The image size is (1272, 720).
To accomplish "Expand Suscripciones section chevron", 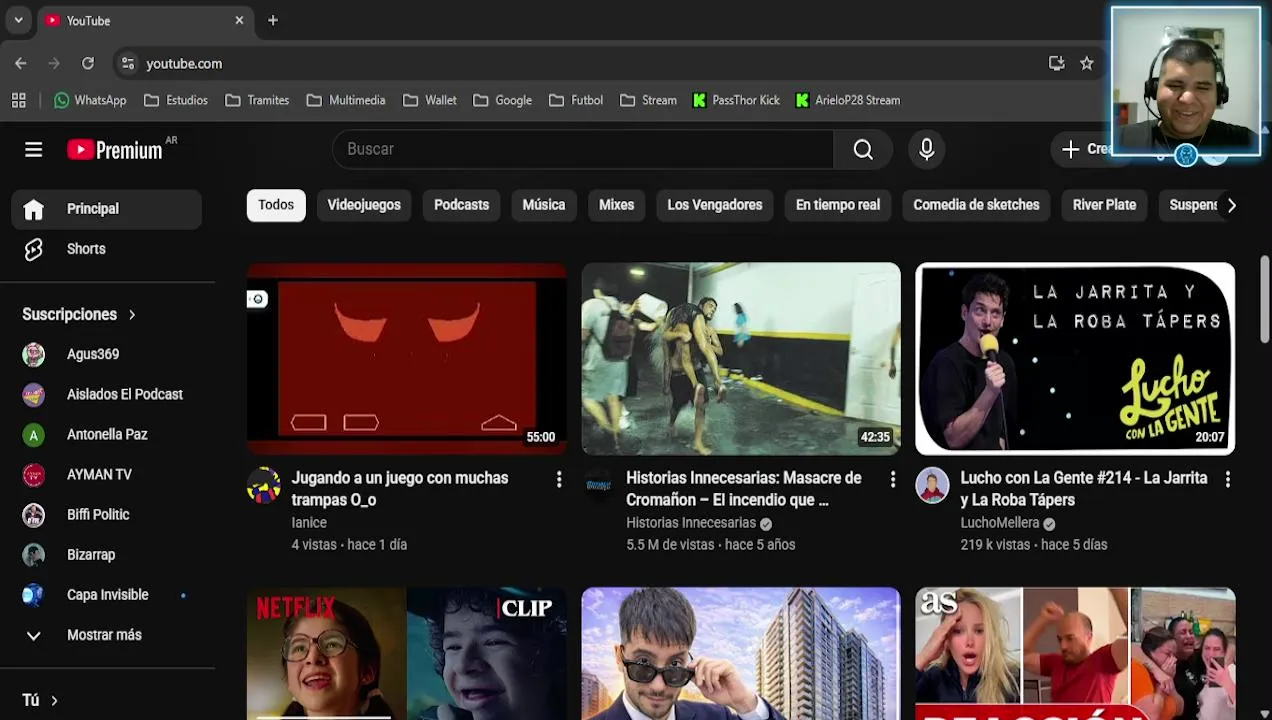I will point(132,314).
